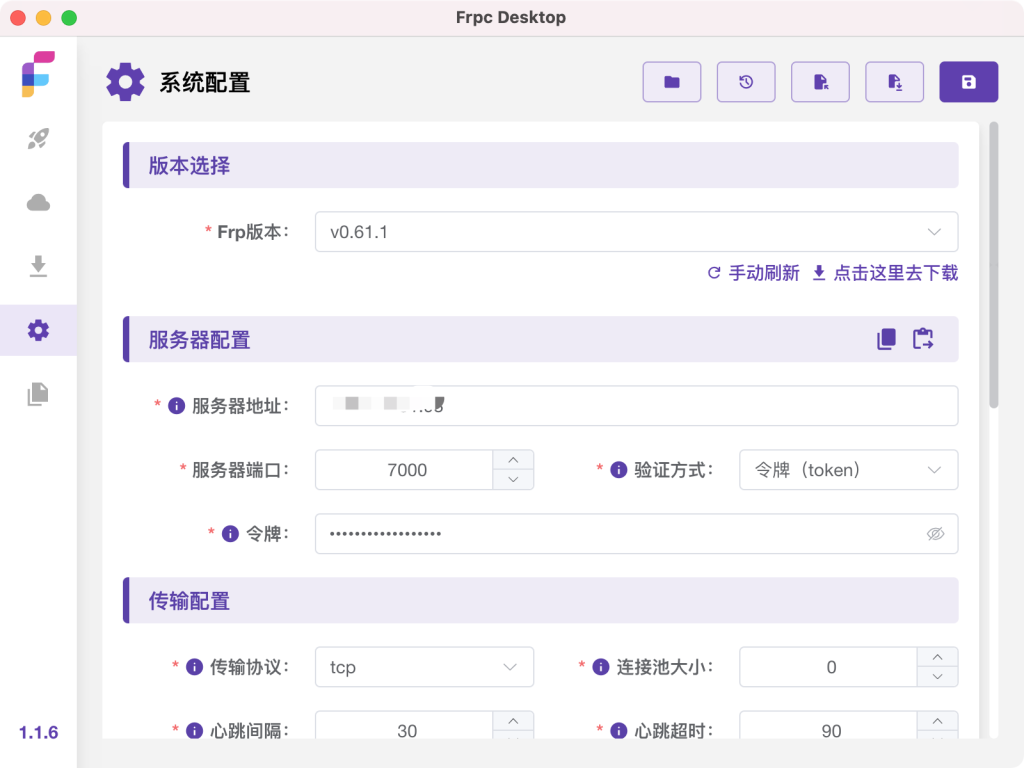Viewport: 1024px width, 768px height.
Task: Open the 传输协议 dropdown showing tcp
Action: pyautogui.click(x=424, y=667)
